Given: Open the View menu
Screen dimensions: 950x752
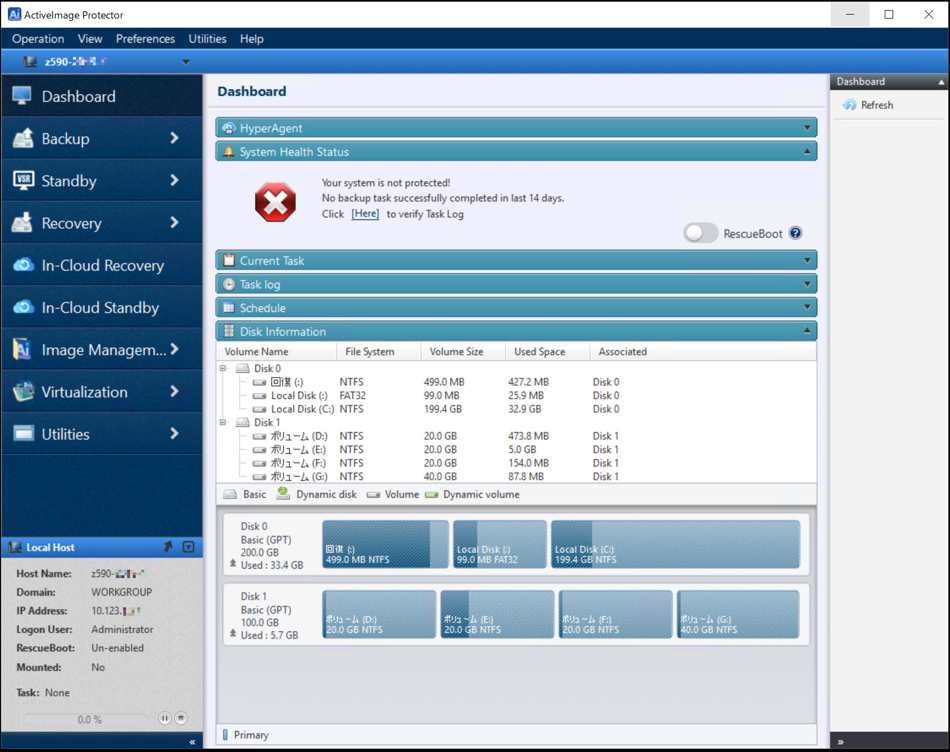Looking at the screenshot, I should coord(90,39).
